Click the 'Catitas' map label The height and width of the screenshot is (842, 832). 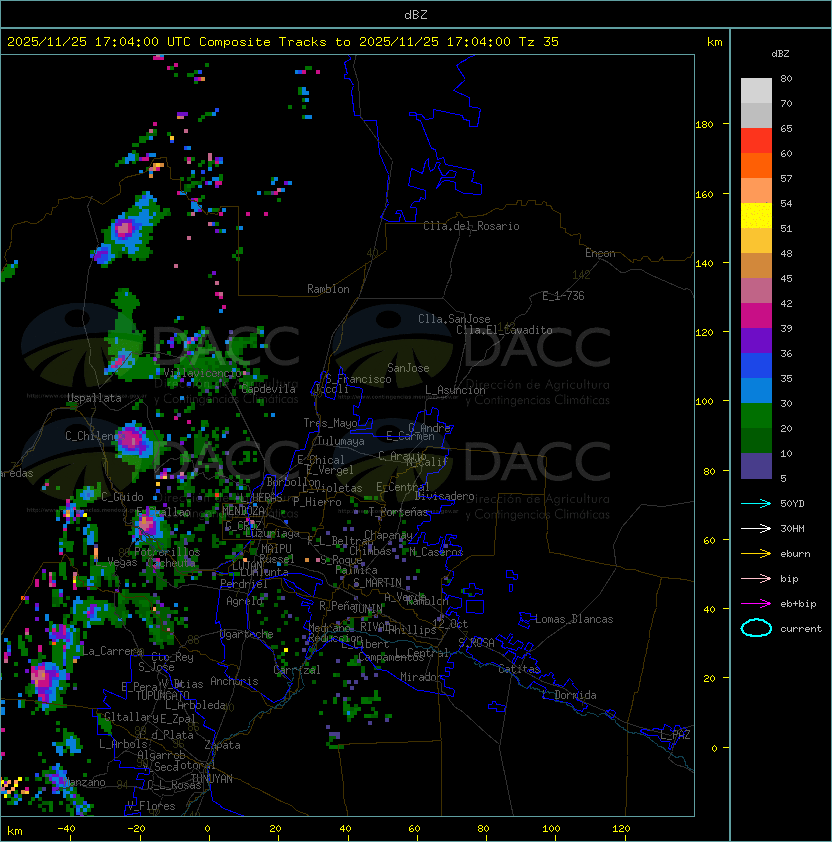pos(519,669)
